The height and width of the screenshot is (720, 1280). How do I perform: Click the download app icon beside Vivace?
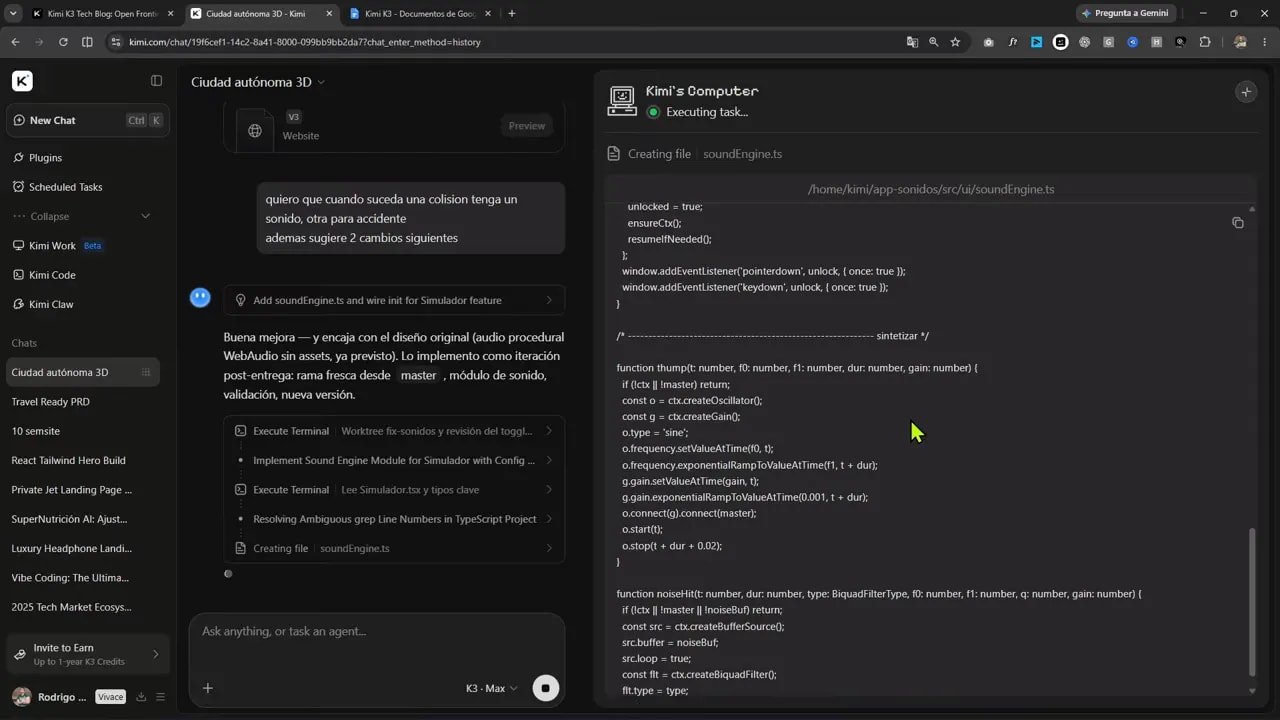point(141,697)
